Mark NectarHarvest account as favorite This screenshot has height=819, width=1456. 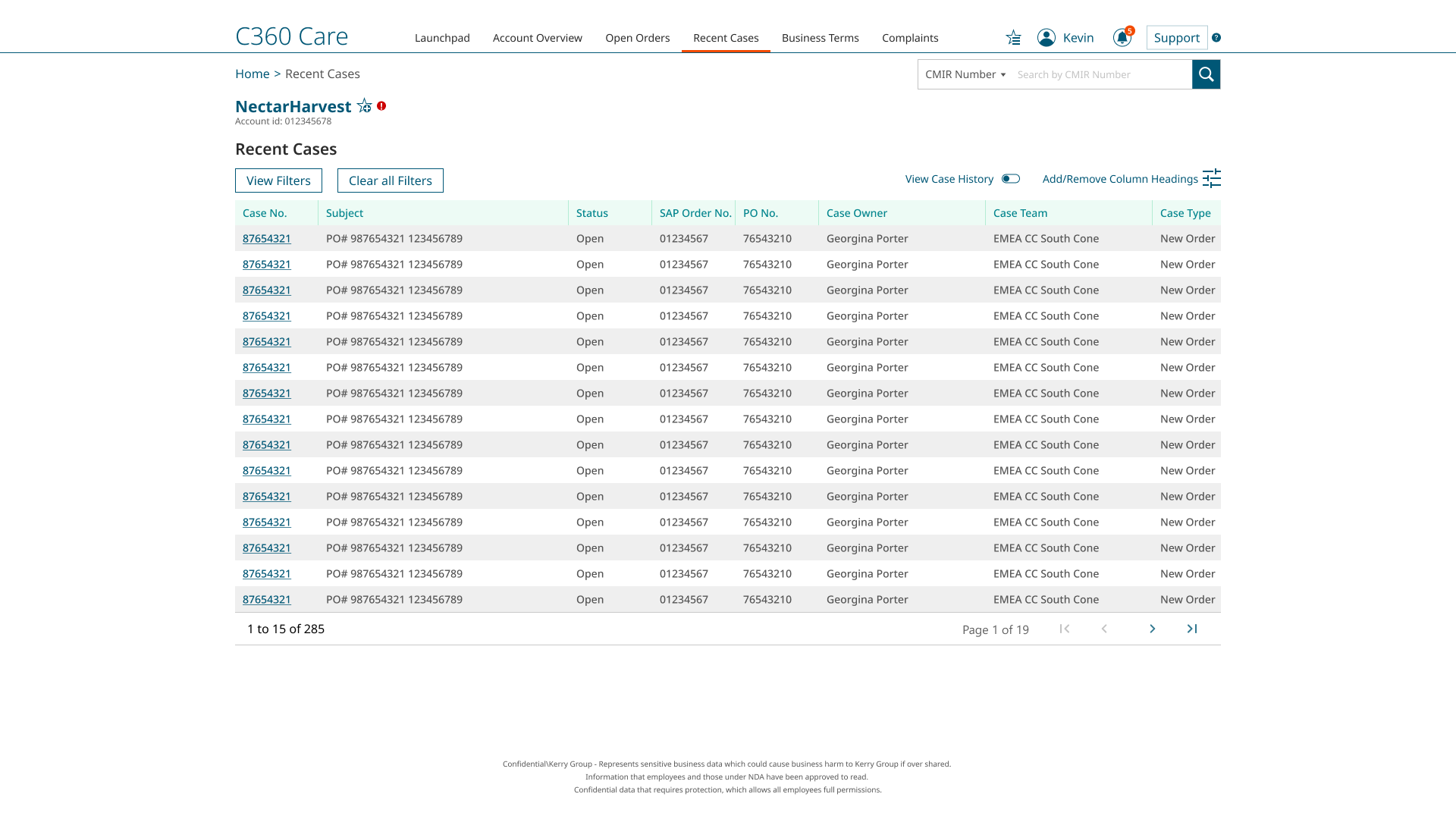[x=364, y=105]
